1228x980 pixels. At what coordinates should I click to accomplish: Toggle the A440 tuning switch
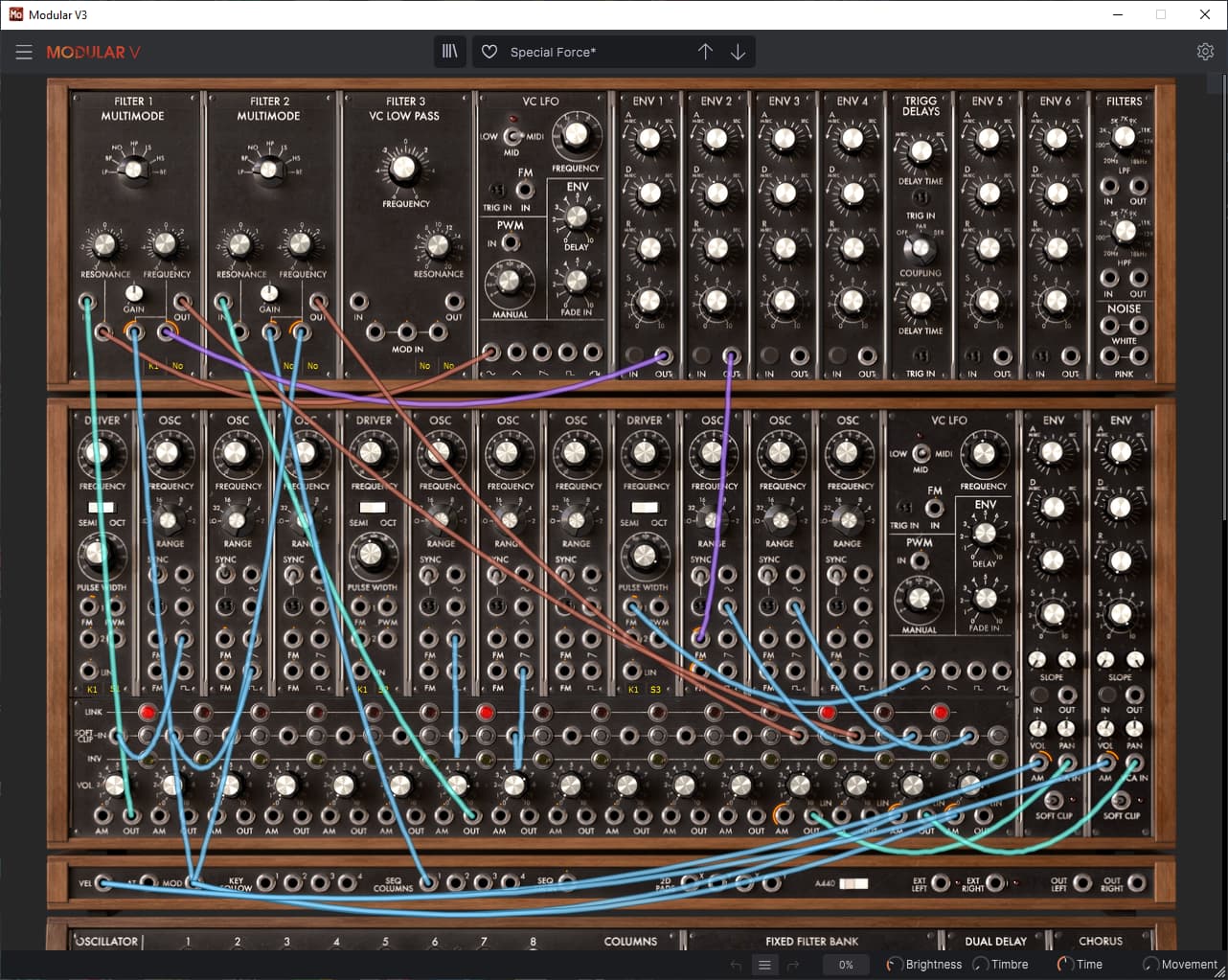coord(853,883)
